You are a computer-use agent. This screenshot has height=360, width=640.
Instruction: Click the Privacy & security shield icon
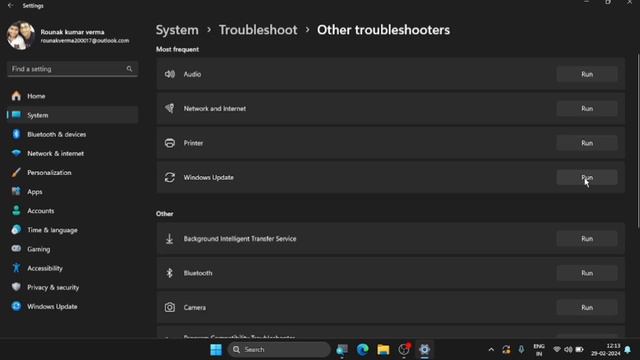click(x=16, y=287)
